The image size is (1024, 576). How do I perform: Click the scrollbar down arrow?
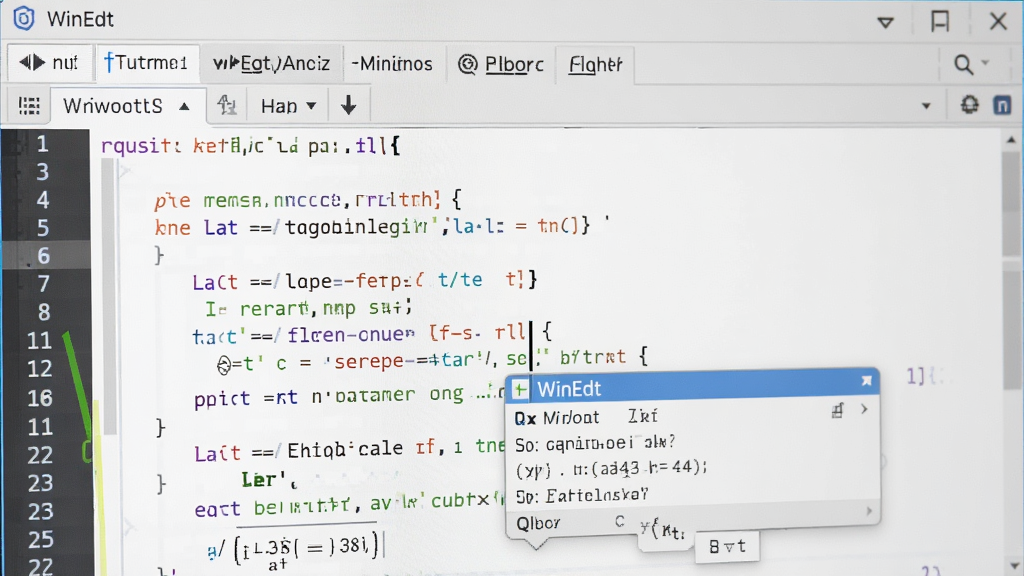click(1012, 566)
